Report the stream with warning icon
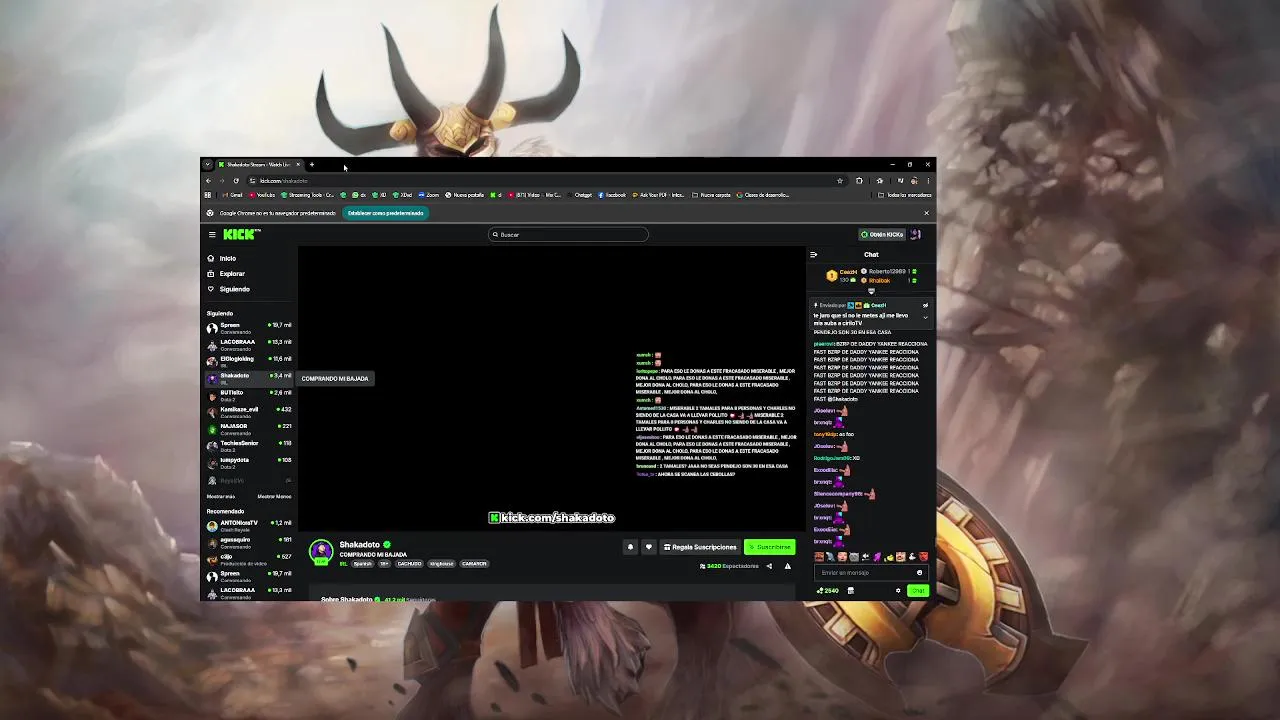 pyautogui.click(x=787, y=566)
